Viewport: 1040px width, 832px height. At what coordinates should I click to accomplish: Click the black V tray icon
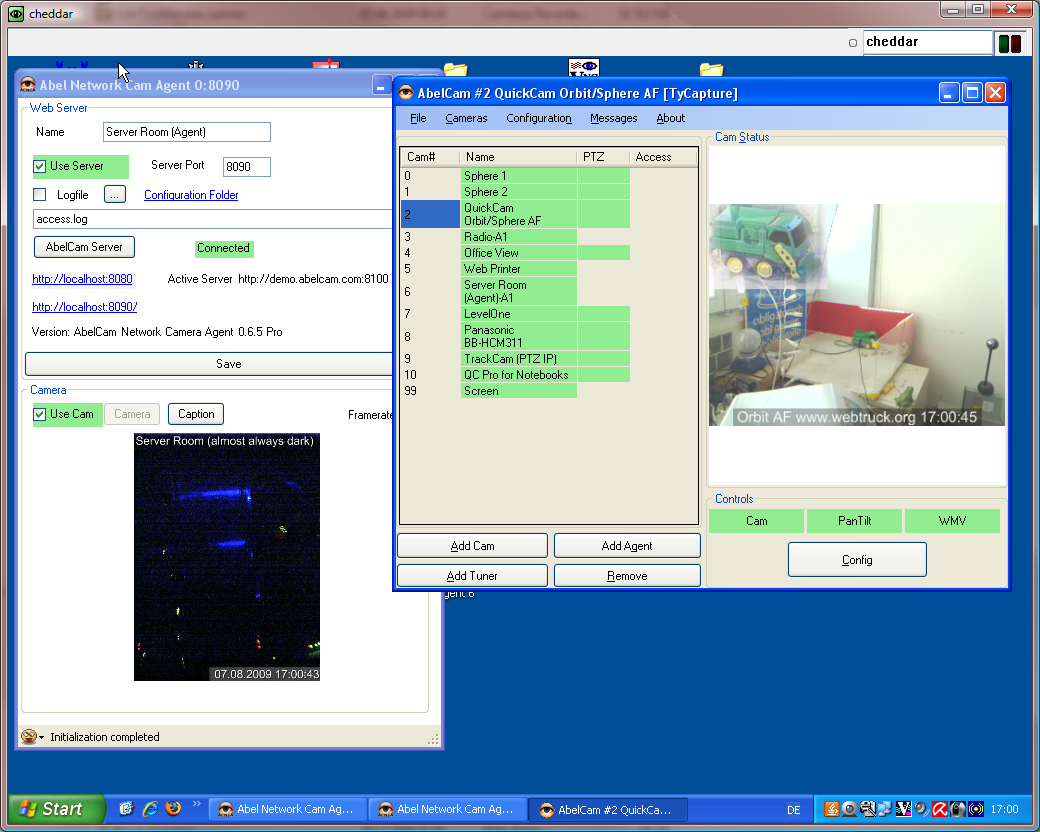click(903, 809)
